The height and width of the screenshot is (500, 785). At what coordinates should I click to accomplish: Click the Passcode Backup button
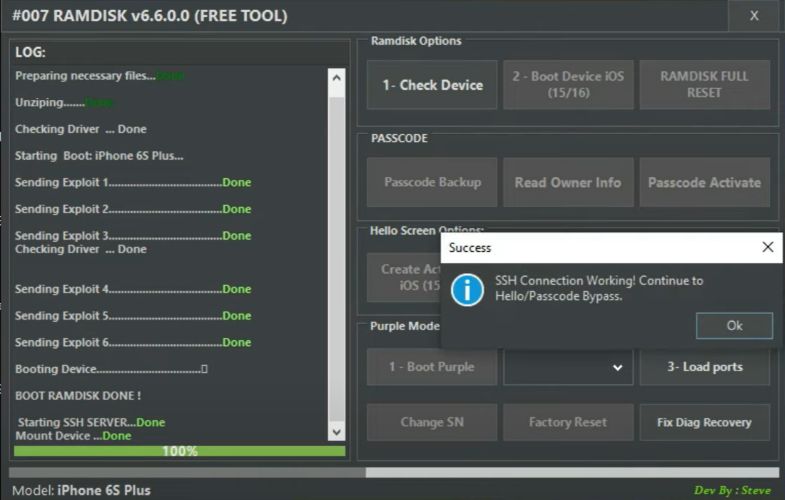click(432, 183)
